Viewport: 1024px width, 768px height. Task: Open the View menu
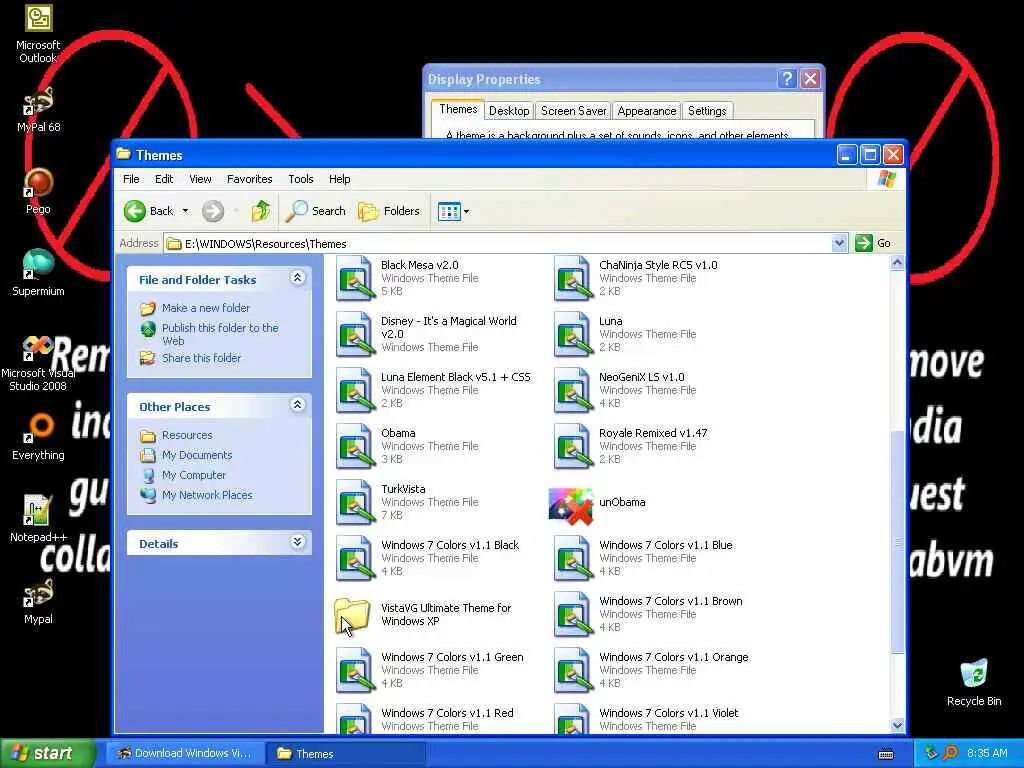tap(200, 179)
